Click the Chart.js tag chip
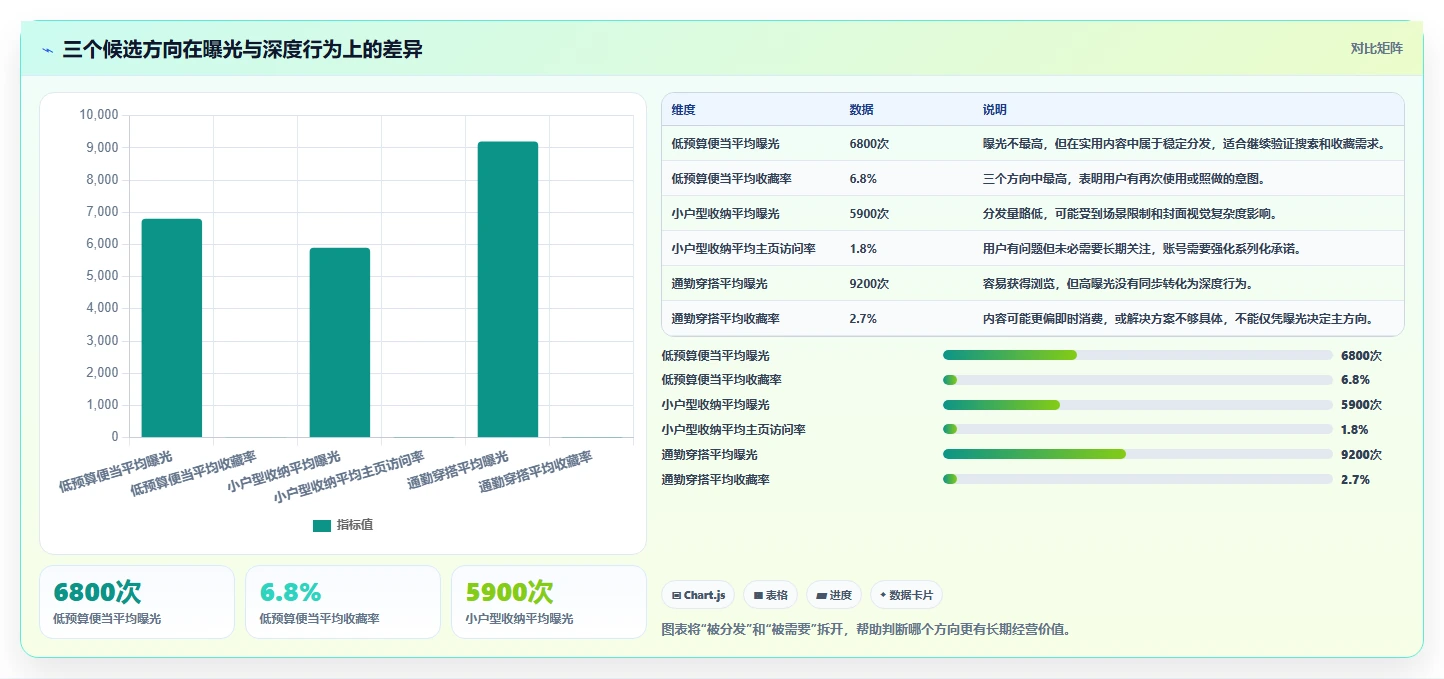Image resolution: width=1444 pixels, height=679 pixels. (698, 595)
